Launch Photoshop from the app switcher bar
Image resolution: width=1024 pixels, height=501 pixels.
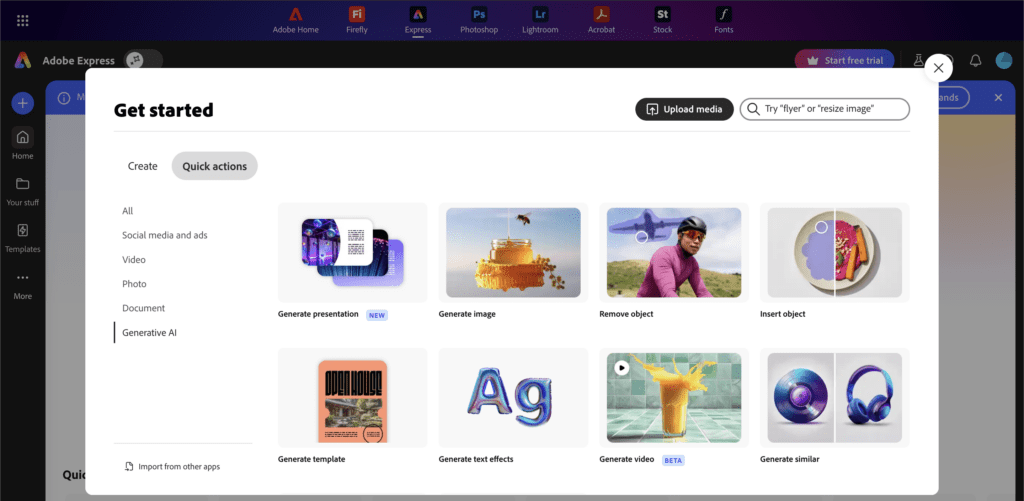(x=479, y=15)
